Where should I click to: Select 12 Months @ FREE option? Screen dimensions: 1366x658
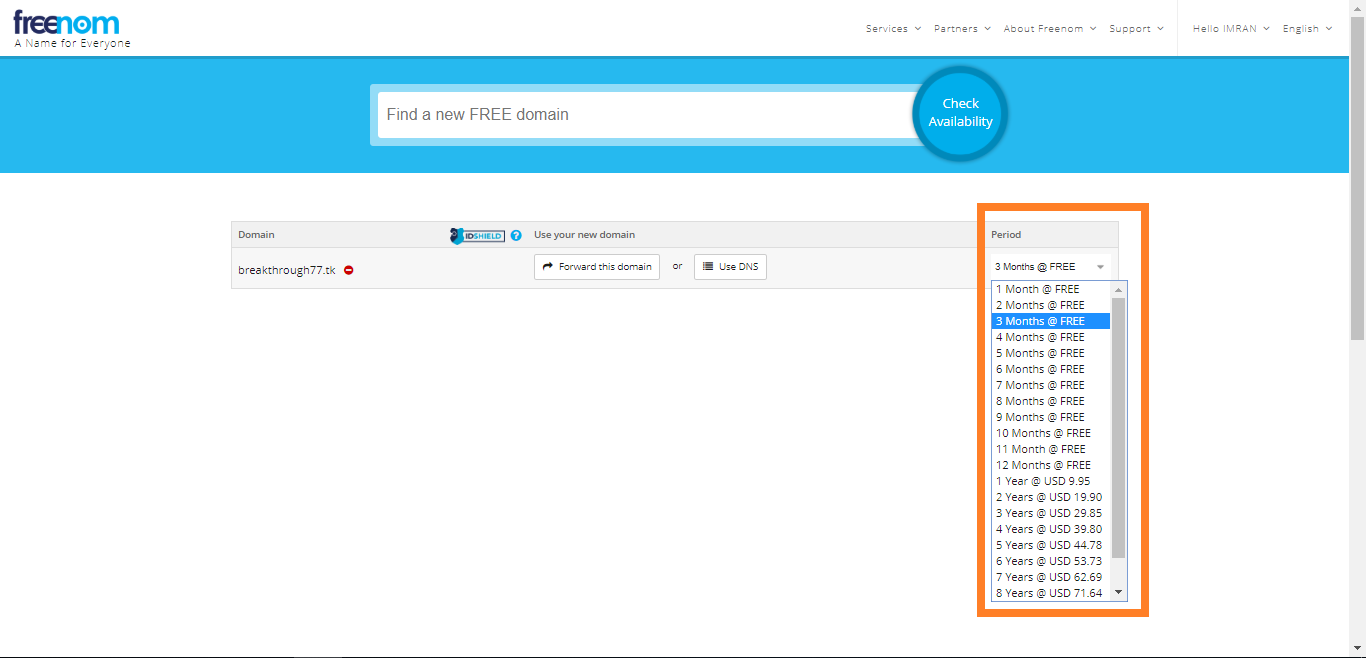pos(1051,465)
